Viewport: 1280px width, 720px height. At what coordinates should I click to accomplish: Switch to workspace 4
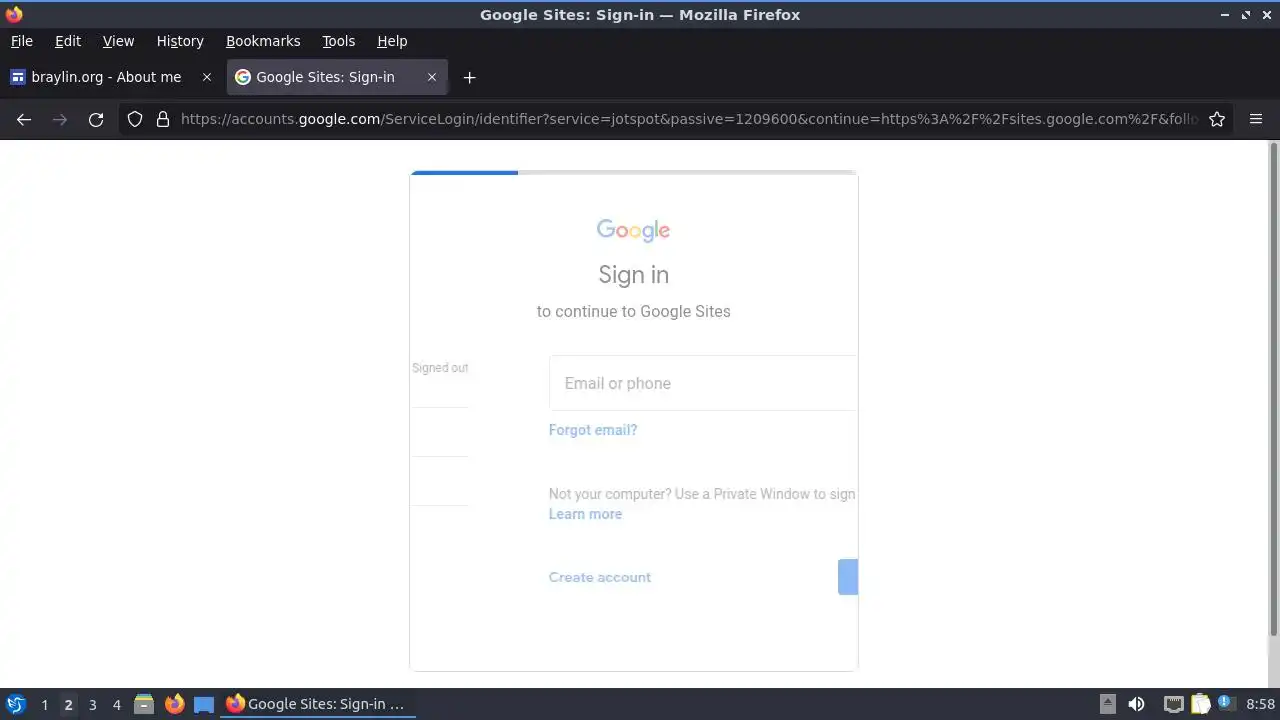116,705
